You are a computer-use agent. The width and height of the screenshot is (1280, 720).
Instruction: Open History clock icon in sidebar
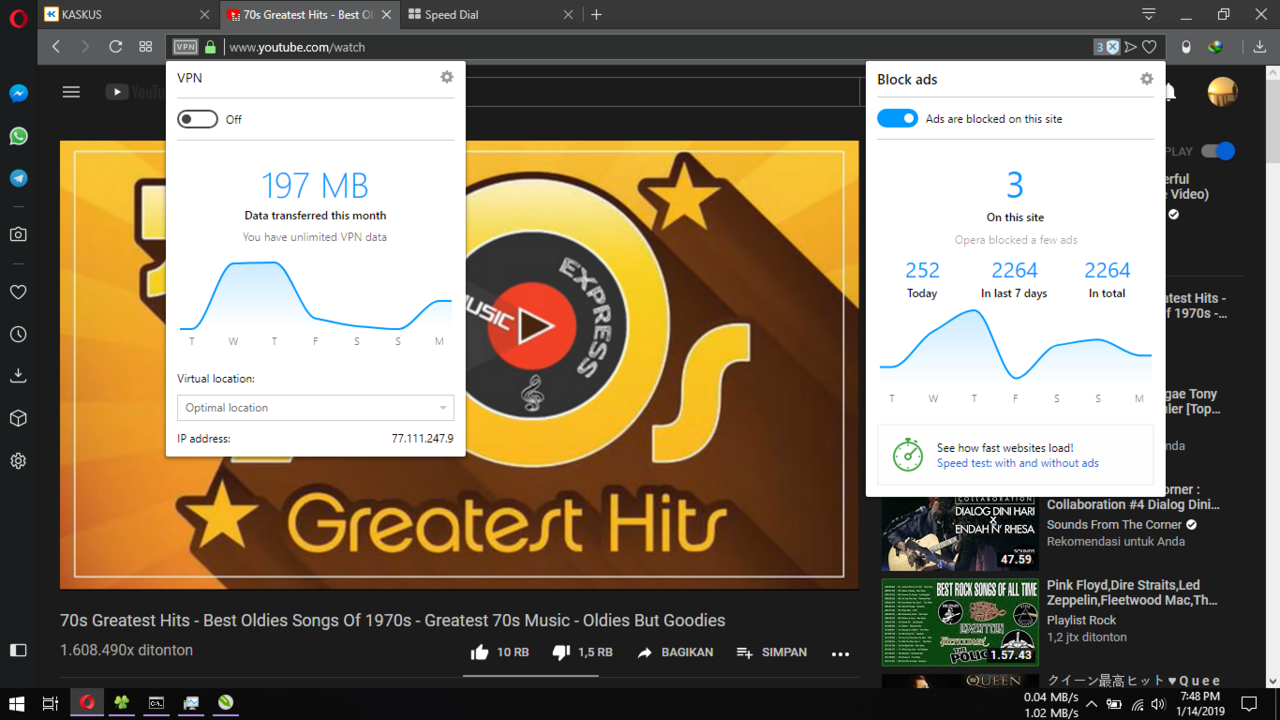click(x=18, y=334)
